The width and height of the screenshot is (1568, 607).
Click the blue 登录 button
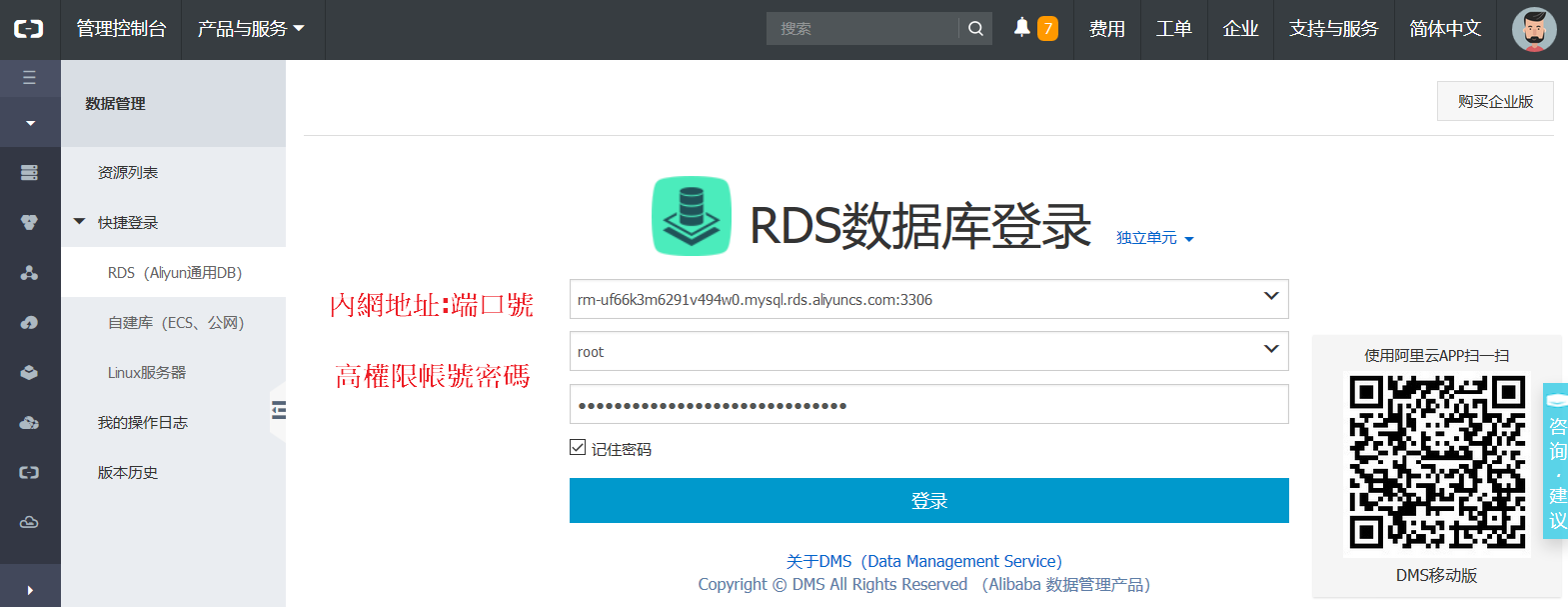[929, 500]
